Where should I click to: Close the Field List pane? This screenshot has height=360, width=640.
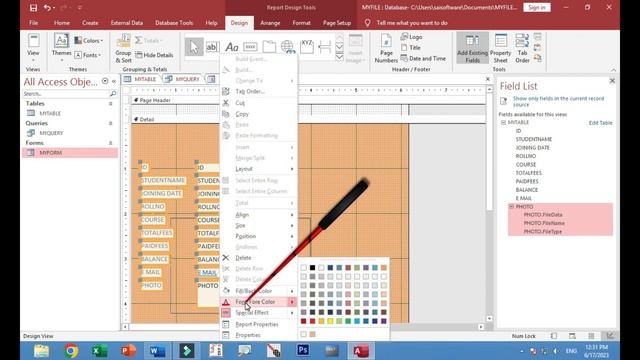point(612,81)
